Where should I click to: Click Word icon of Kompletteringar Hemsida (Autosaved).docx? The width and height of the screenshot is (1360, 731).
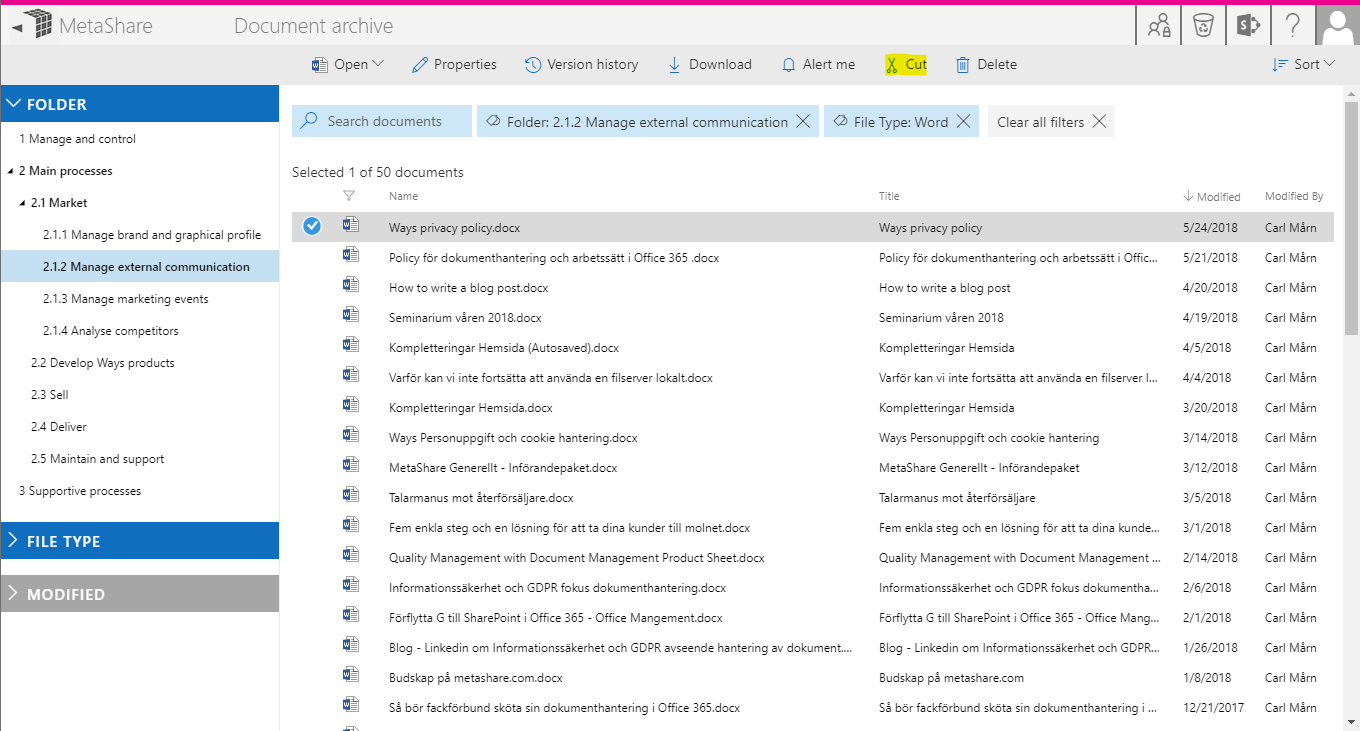coord(350,345)
